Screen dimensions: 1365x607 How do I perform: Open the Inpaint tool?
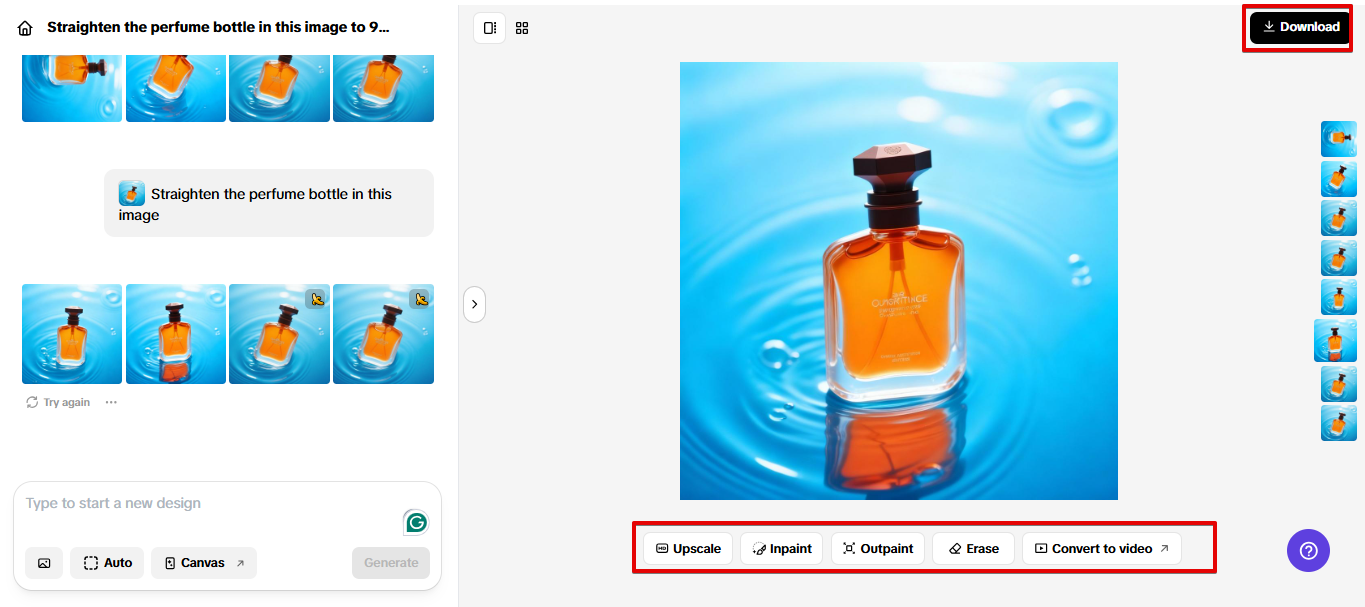tap(782, 549)
